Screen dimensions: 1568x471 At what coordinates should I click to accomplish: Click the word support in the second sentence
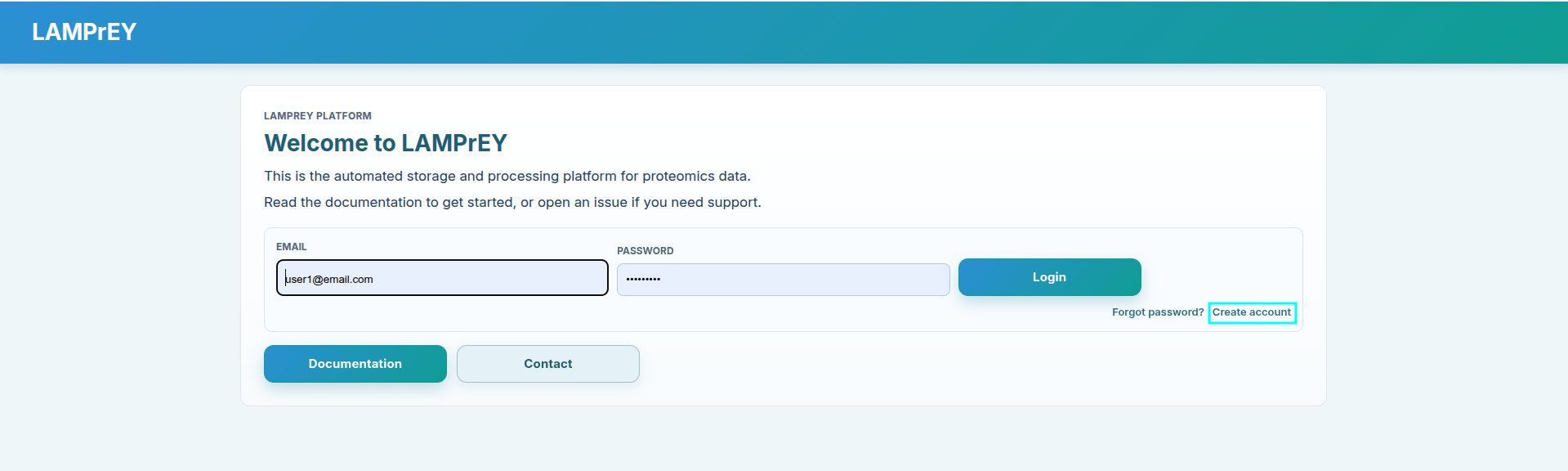(x=733, y=202)
